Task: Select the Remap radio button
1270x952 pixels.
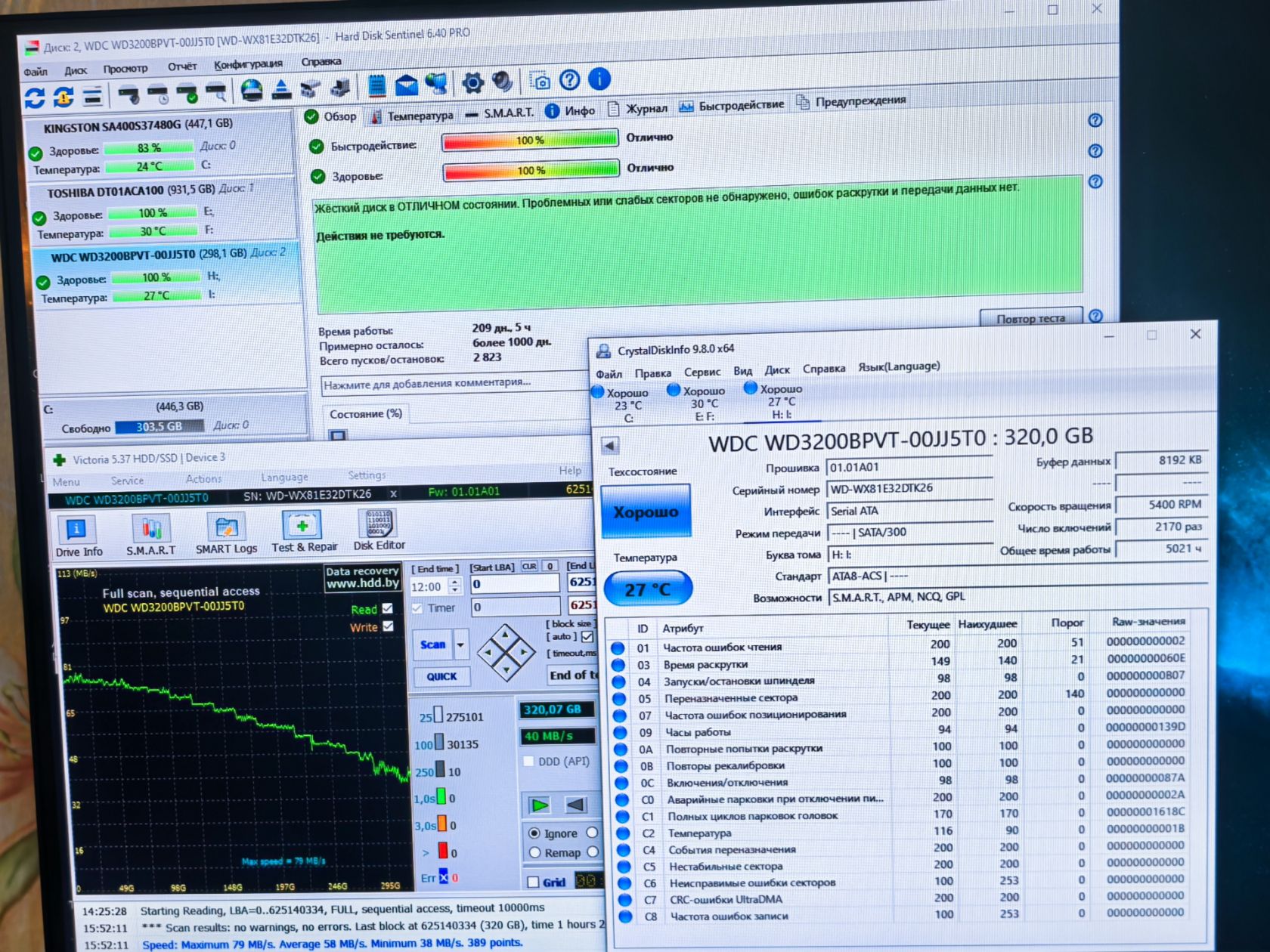Action: [534, 853]
